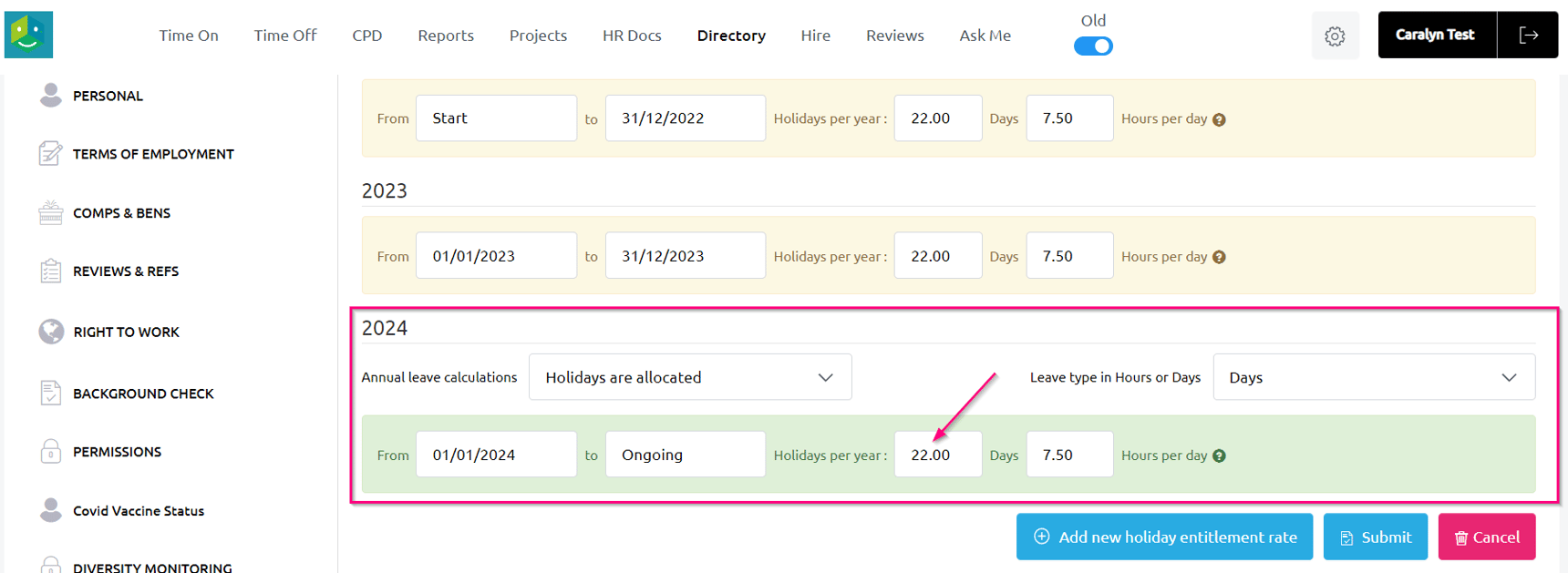Open the Projects menu

click(538, 36)
